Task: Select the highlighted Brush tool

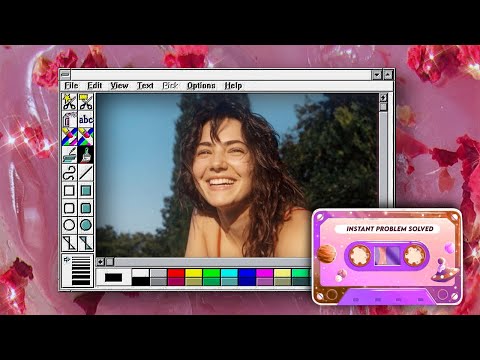Action: pos(86,155)
